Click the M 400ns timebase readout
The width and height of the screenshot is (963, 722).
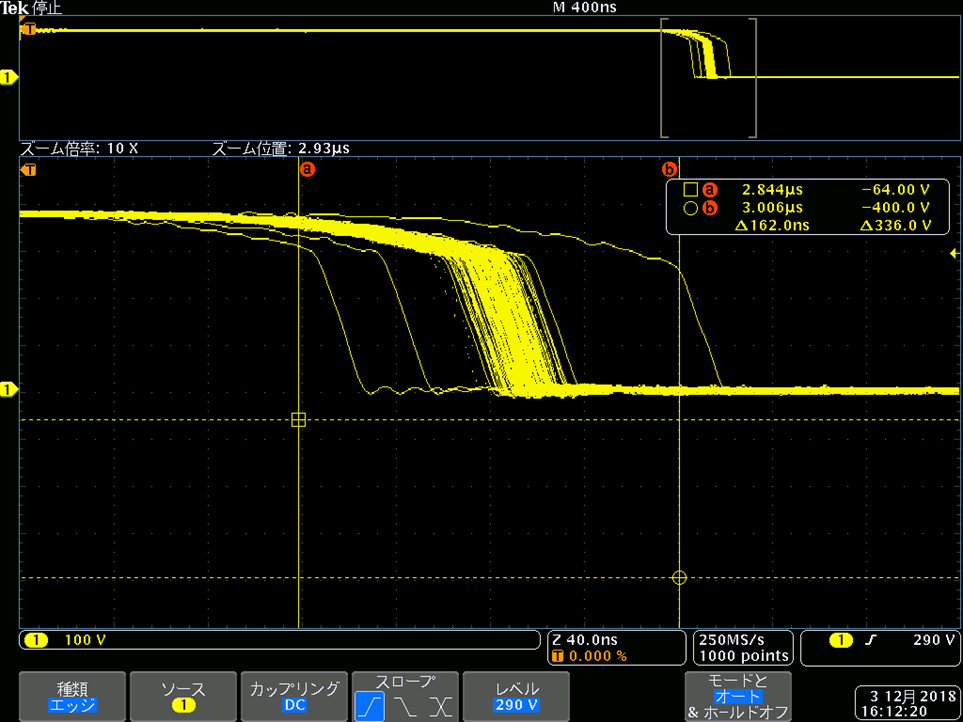point(585,8)
